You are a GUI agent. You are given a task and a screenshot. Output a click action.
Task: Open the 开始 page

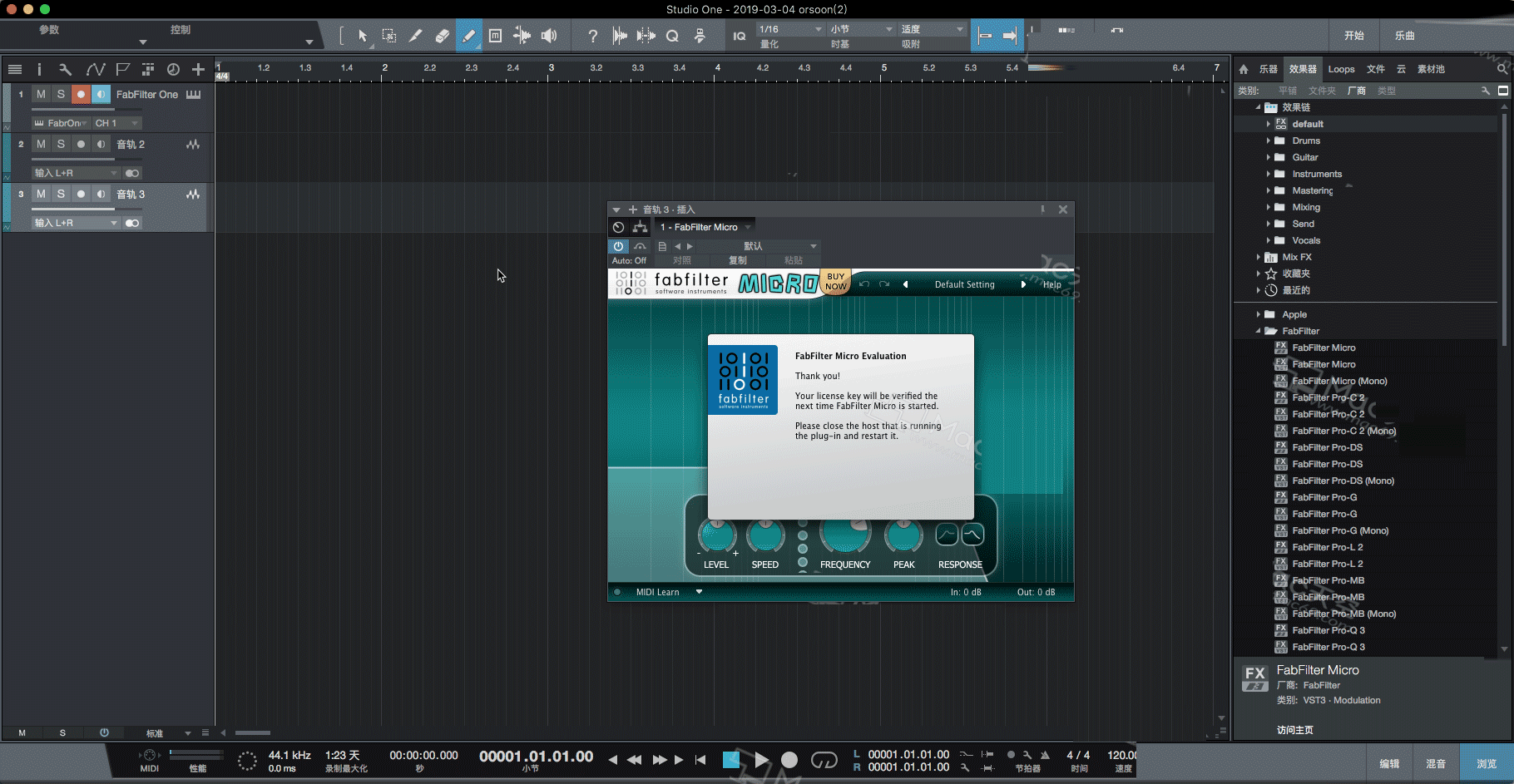click(1354, 36)
